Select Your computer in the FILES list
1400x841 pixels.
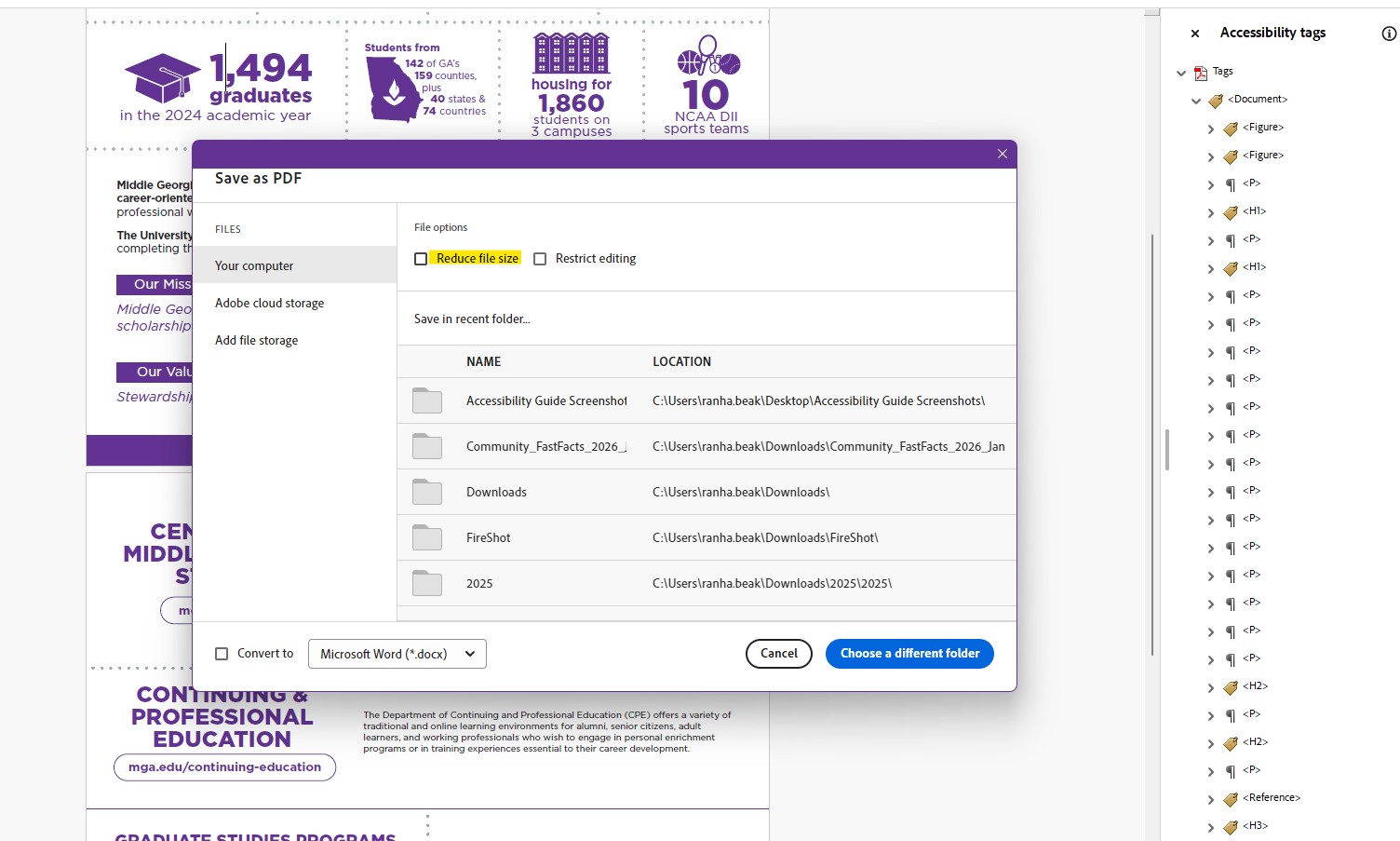254,265
